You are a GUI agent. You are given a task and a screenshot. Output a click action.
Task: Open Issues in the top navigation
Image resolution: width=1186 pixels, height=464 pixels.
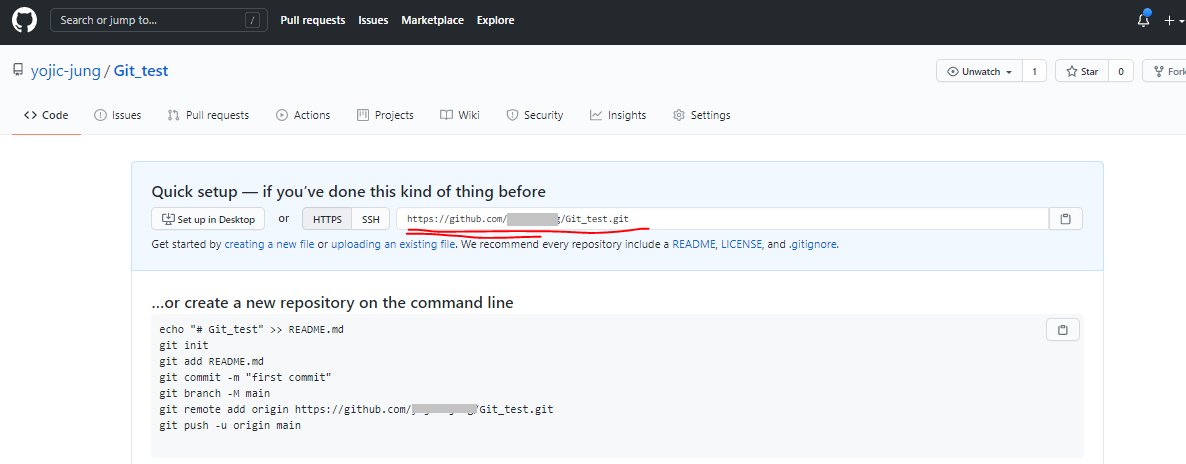tap(373, 20)
